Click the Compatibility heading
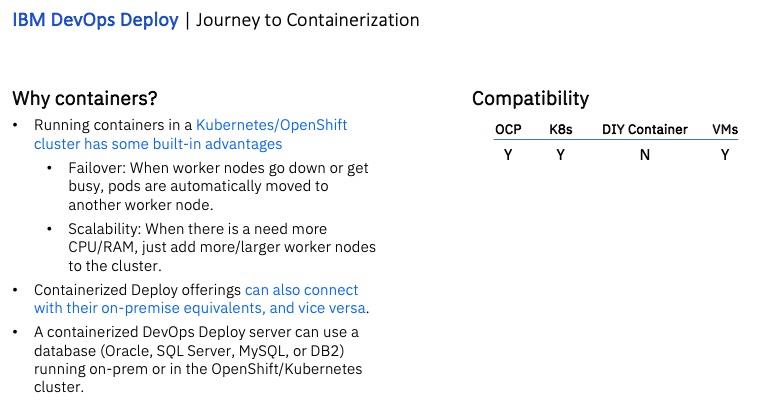Screen dimensions: 761x411 530,99
